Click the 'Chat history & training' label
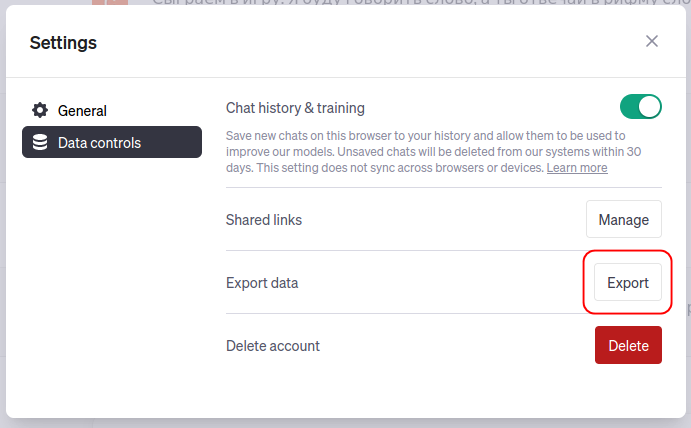The width and height of the screenshot is (691, 428). pos(295,108)
